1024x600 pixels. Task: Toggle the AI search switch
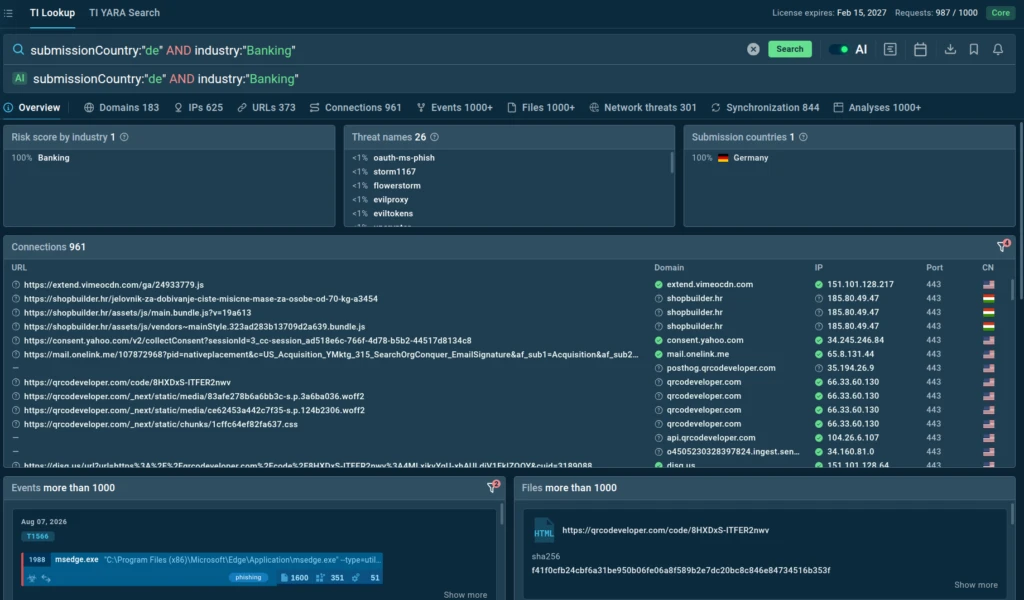click(838, 50)
